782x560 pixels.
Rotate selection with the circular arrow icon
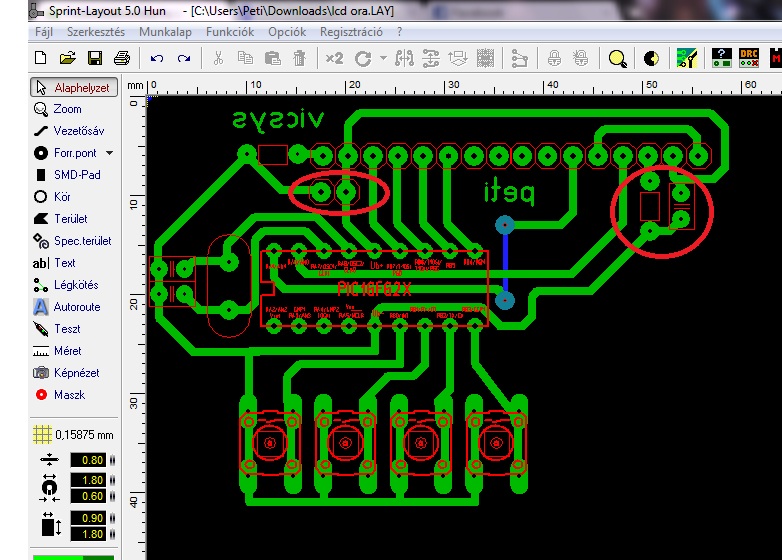tap(363, 59)
